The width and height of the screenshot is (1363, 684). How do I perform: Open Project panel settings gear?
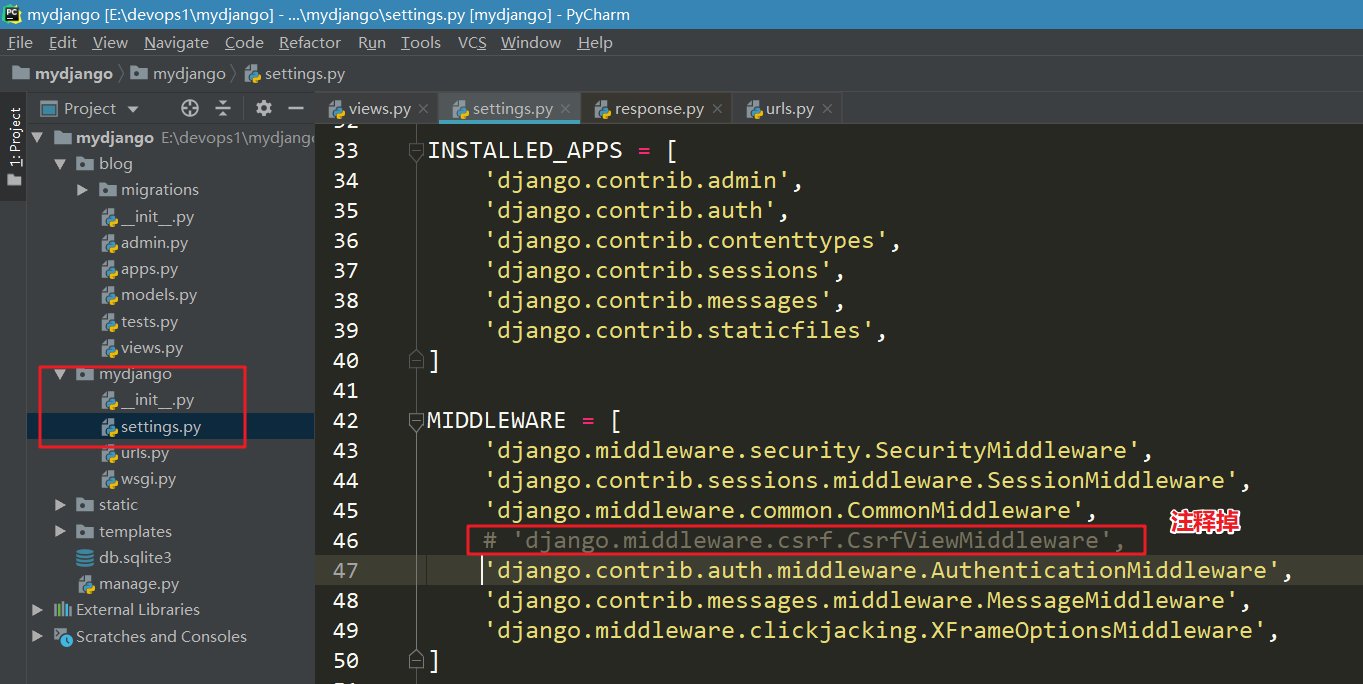[263, 108]
